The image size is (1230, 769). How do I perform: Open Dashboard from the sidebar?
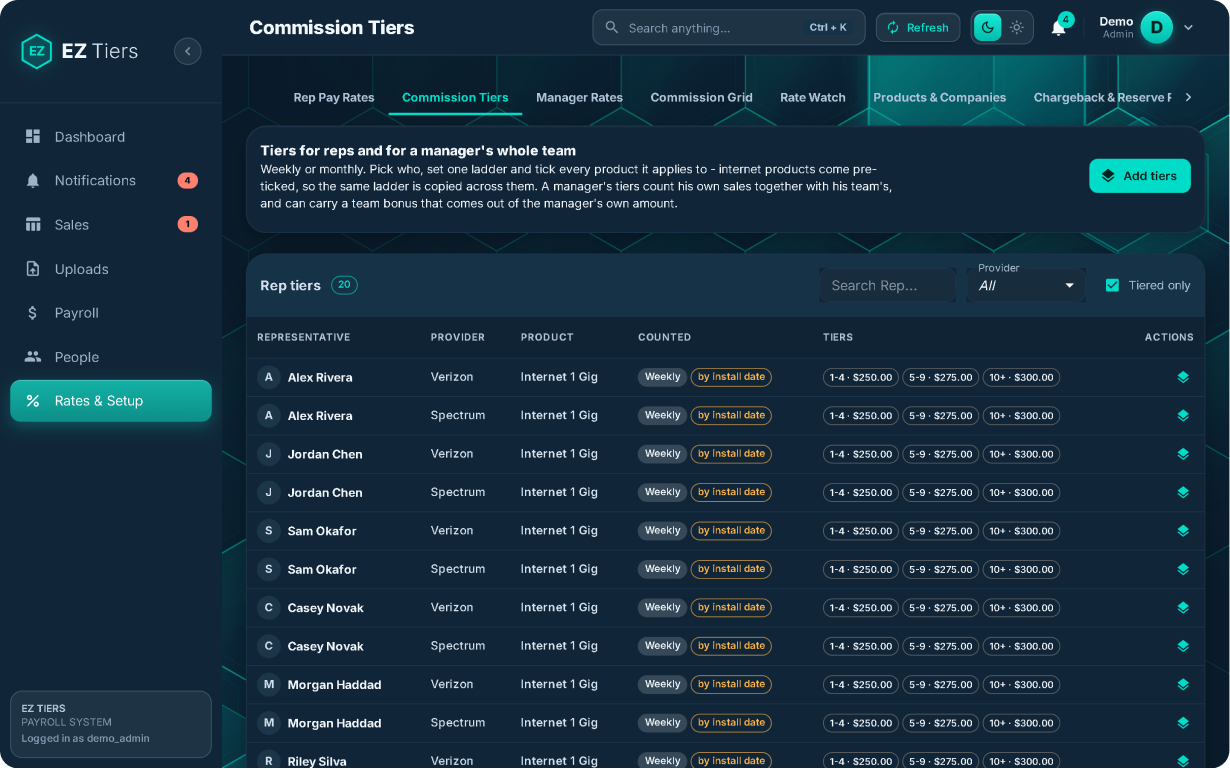tap(111, 137)
